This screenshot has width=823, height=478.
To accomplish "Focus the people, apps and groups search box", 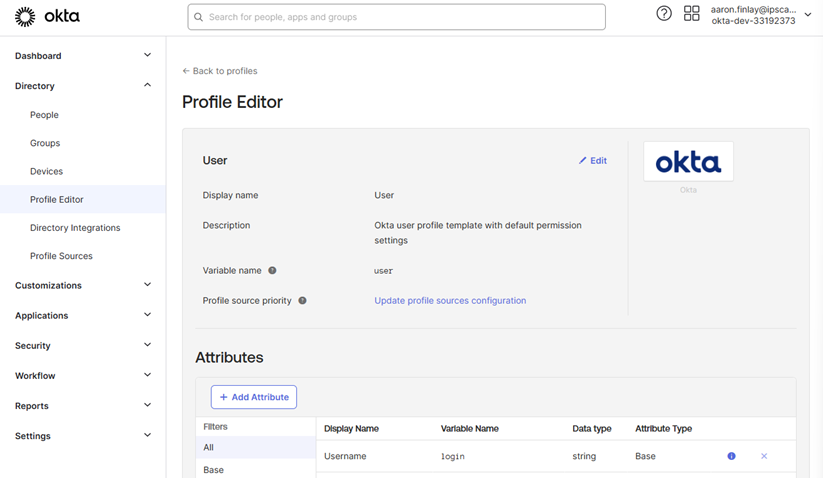I will pyautogui.click(x=396, y=17).
